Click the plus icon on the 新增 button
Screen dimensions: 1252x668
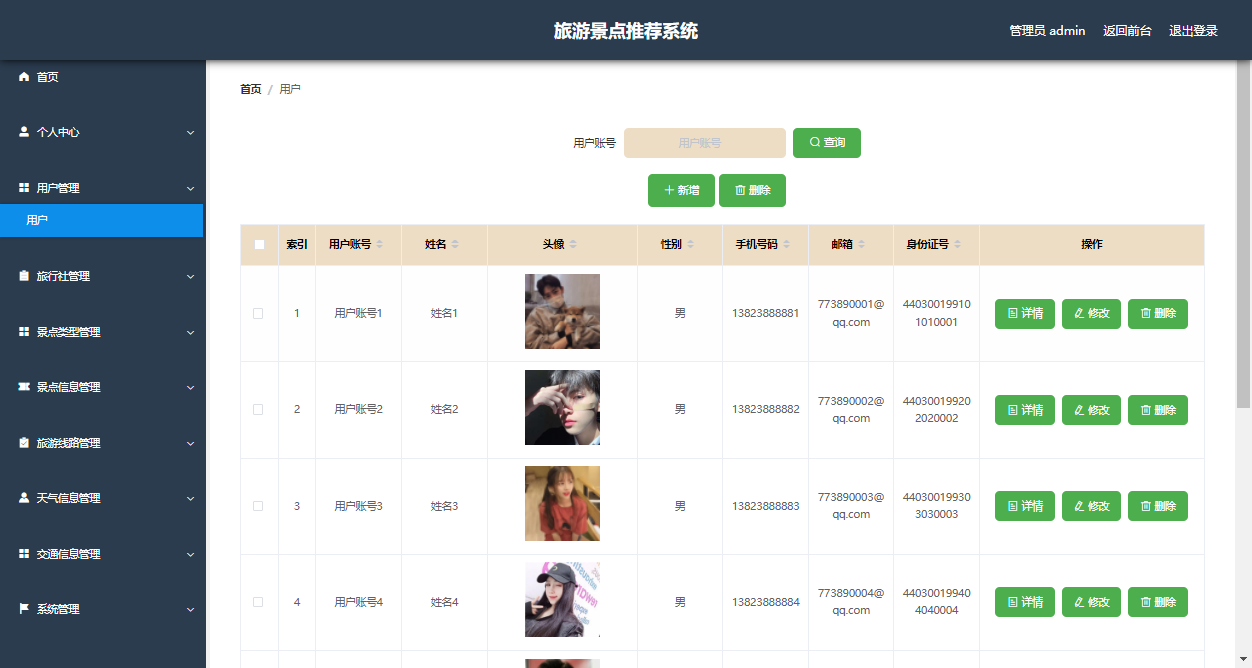pyautogui.click(x=667, y=190)
